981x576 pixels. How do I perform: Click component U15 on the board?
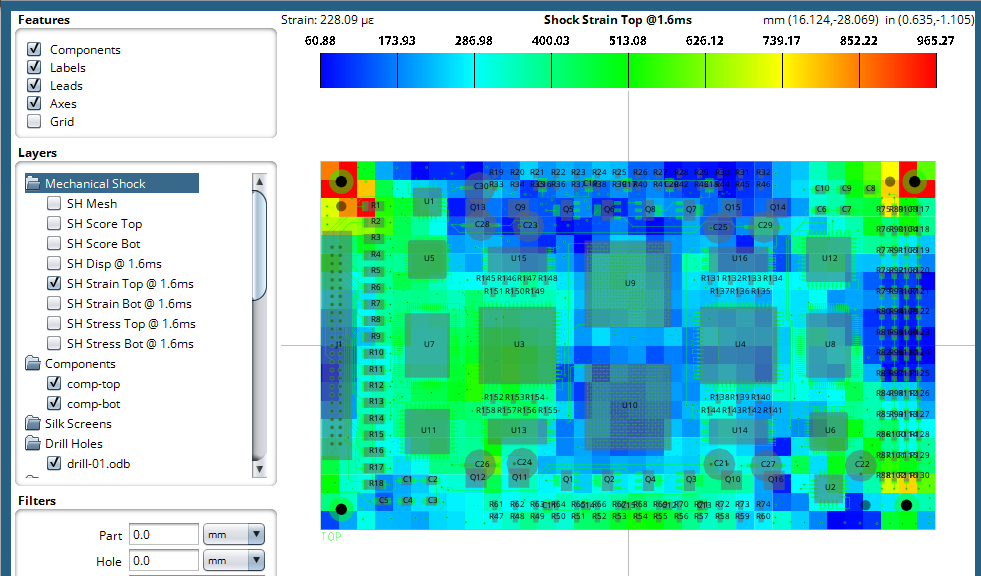pos(519,258)
